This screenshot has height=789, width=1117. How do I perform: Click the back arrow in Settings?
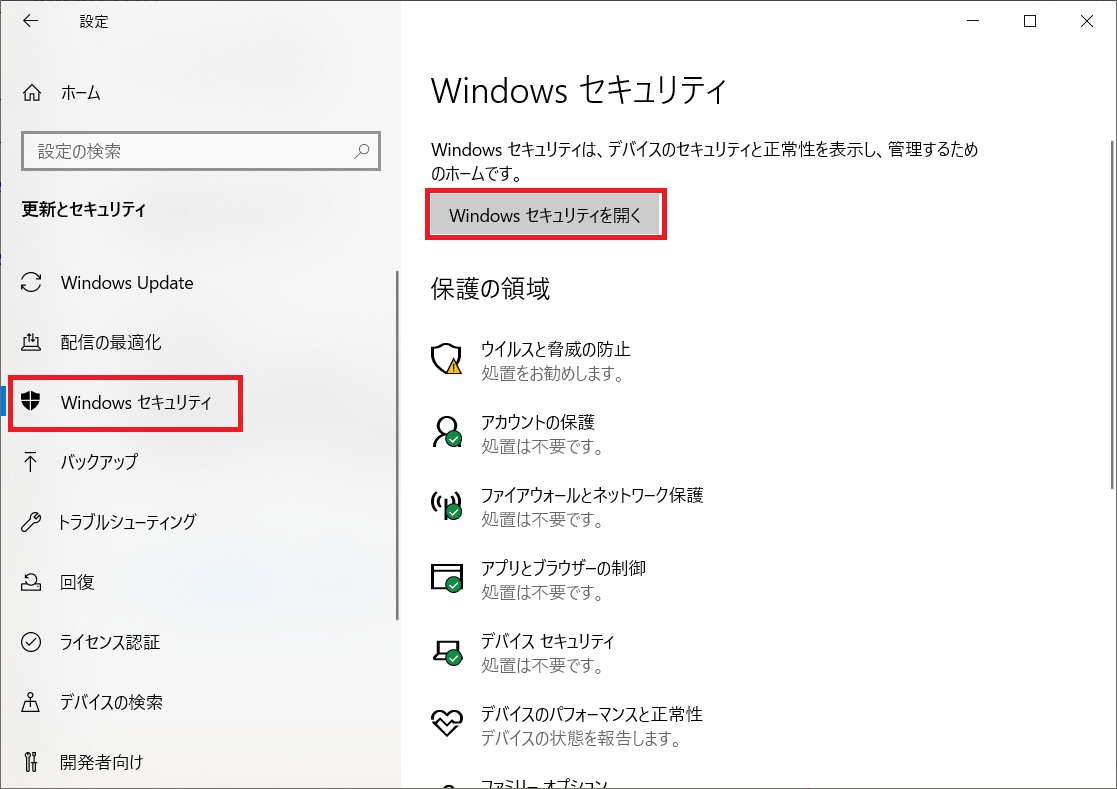[30, 21]
